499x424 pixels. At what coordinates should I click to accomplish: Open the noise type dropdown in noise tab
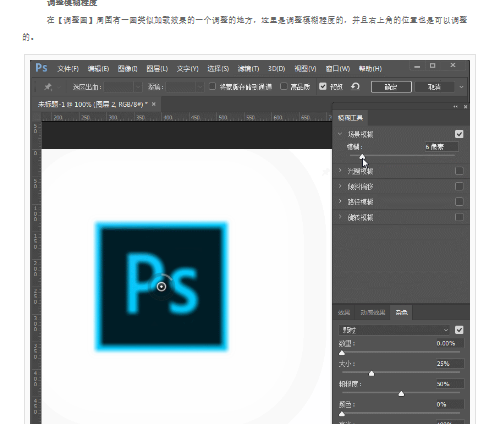394,330
